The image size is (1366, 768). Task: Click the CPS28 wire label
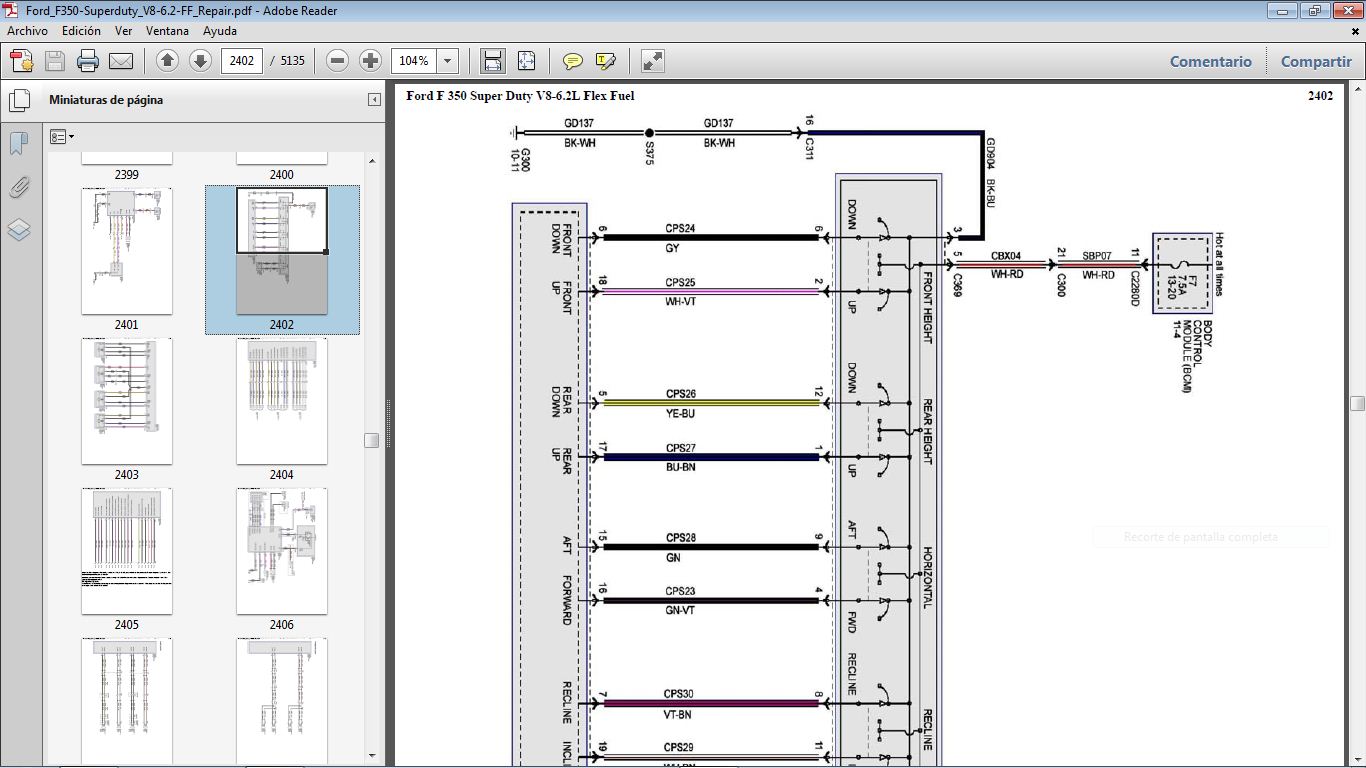tap(680, 538)
